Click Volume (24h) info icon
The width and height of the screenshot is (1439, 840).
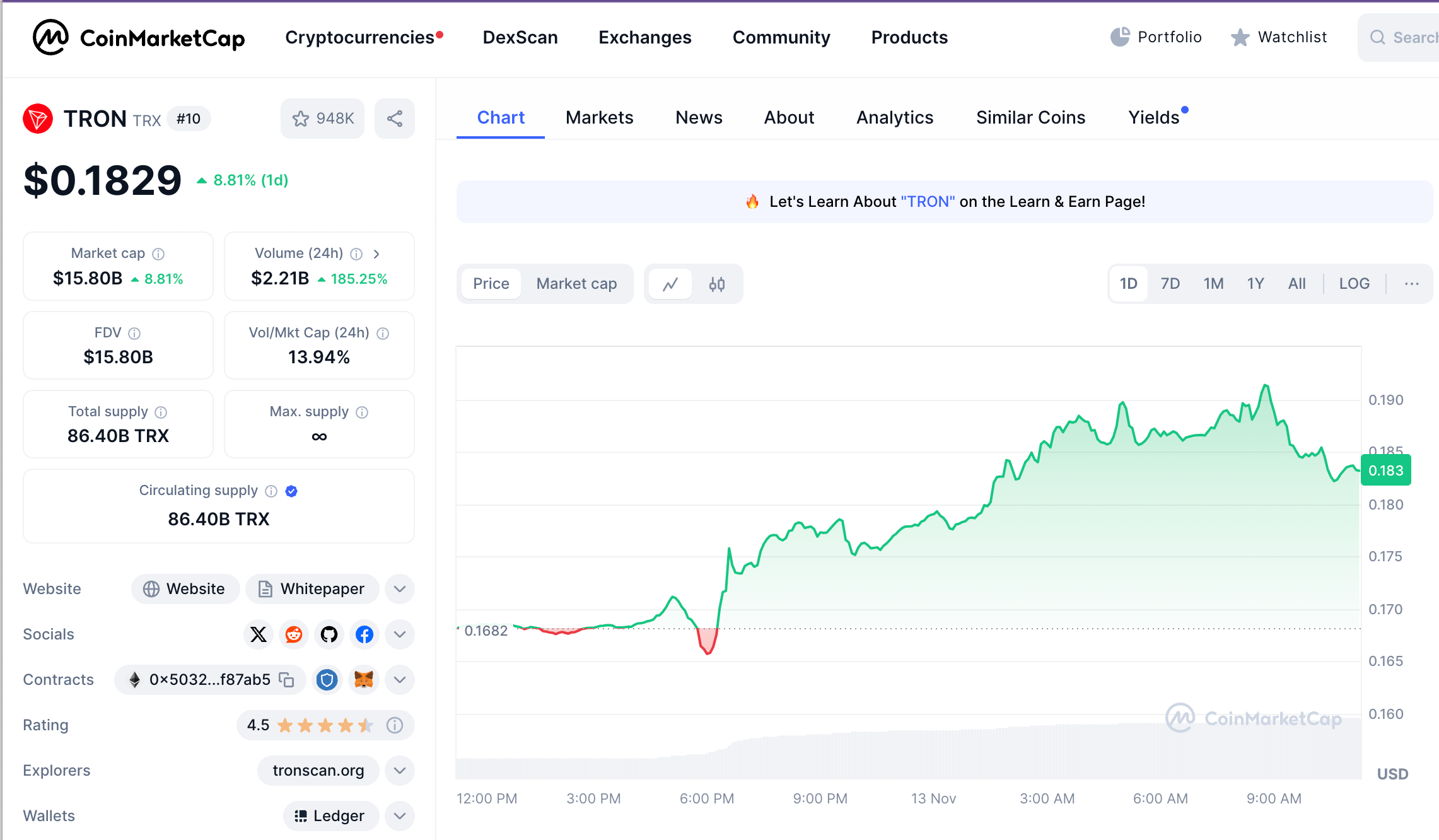(356, 254)
